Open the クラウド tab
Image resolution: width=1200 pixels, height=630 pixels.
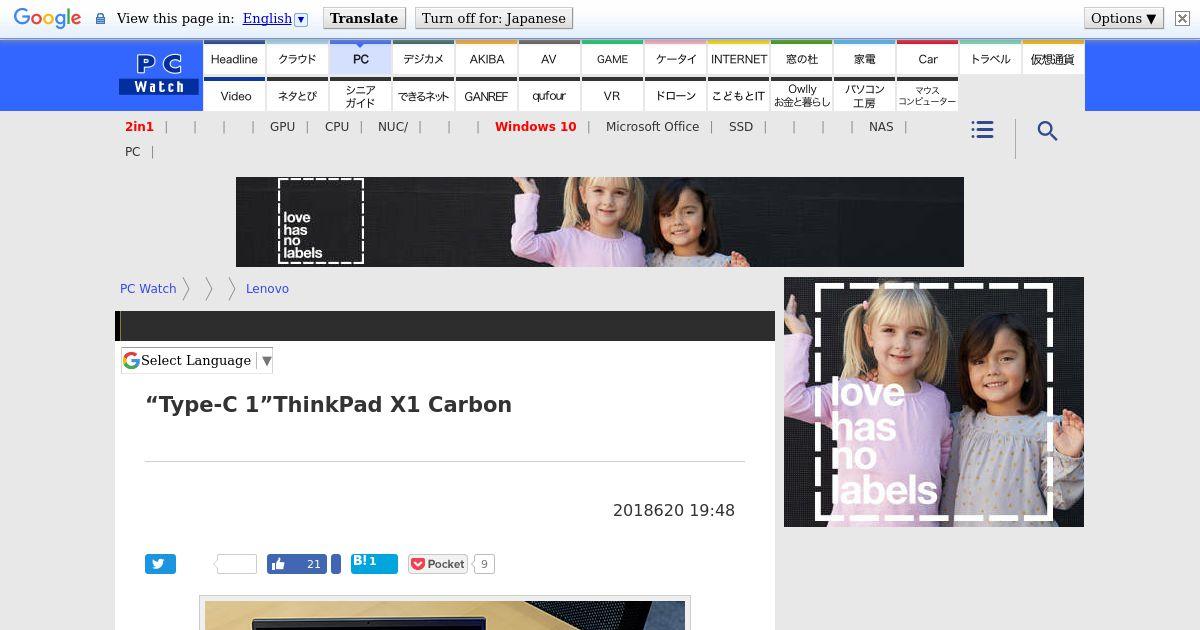tap(297, 58)
